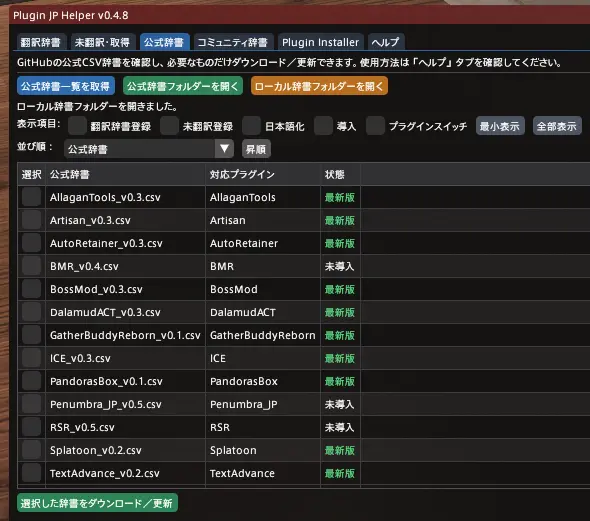The height and width of the screenshot is (521, 590).
Task: Click the AutoRetainer_v0.3.csv file name
Action: (x=106, y=243)
